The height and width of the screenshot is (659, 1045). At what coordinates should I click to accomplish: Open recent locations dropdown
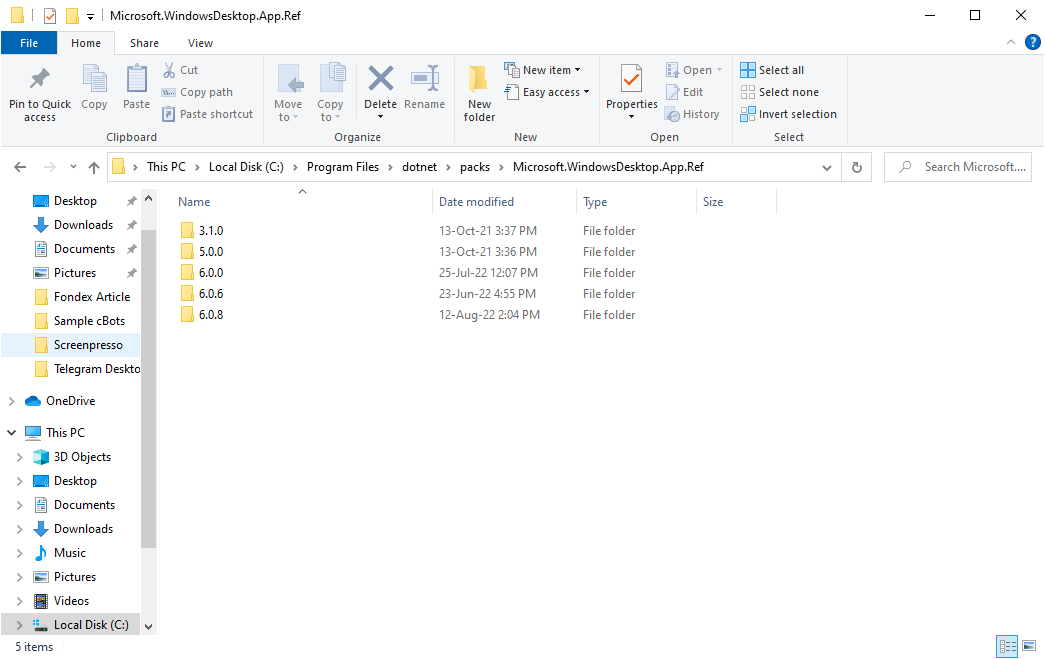tap(73, 167)
